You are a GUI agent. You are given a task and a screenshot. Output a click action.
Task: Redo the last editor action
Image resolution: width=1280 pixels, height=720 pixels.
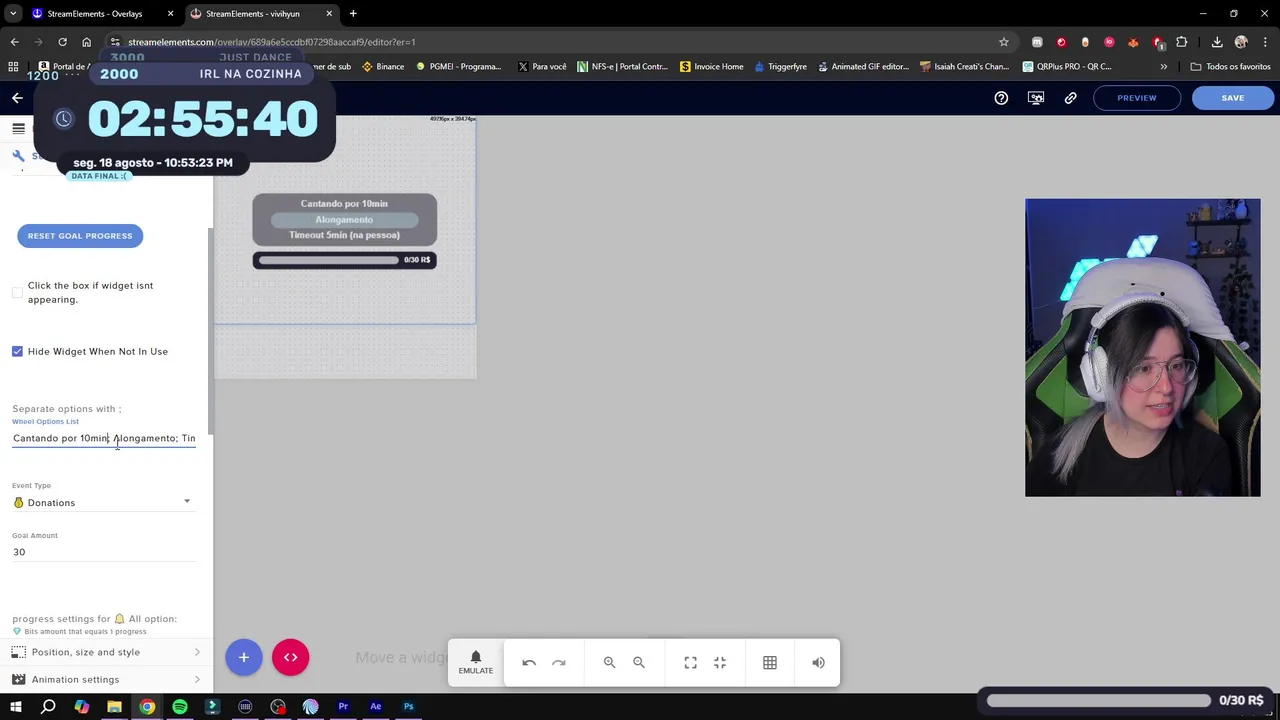pyautogui.click(x=559, y=662)
